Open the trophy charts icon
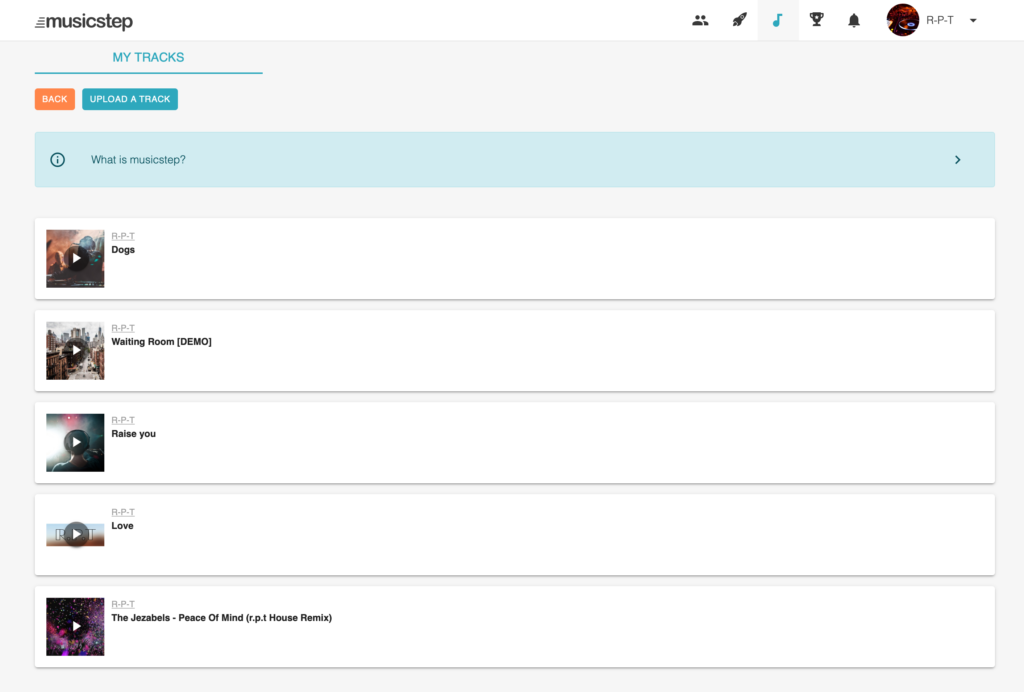 (x=816, y=20)
